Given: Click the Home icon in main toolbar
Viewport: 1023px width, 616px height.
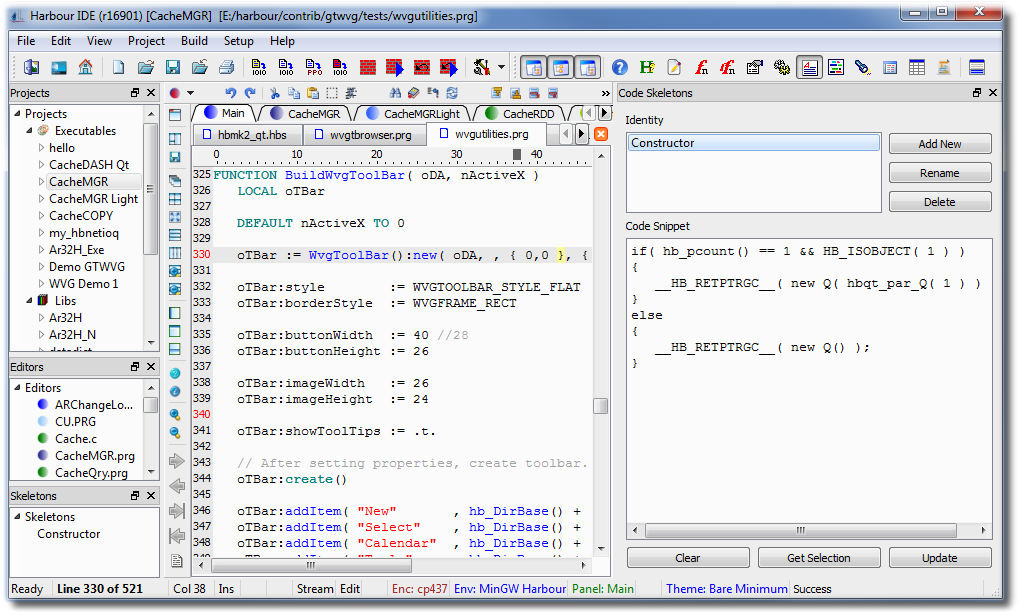Looking at the screenshot, I should pos(86,67).
